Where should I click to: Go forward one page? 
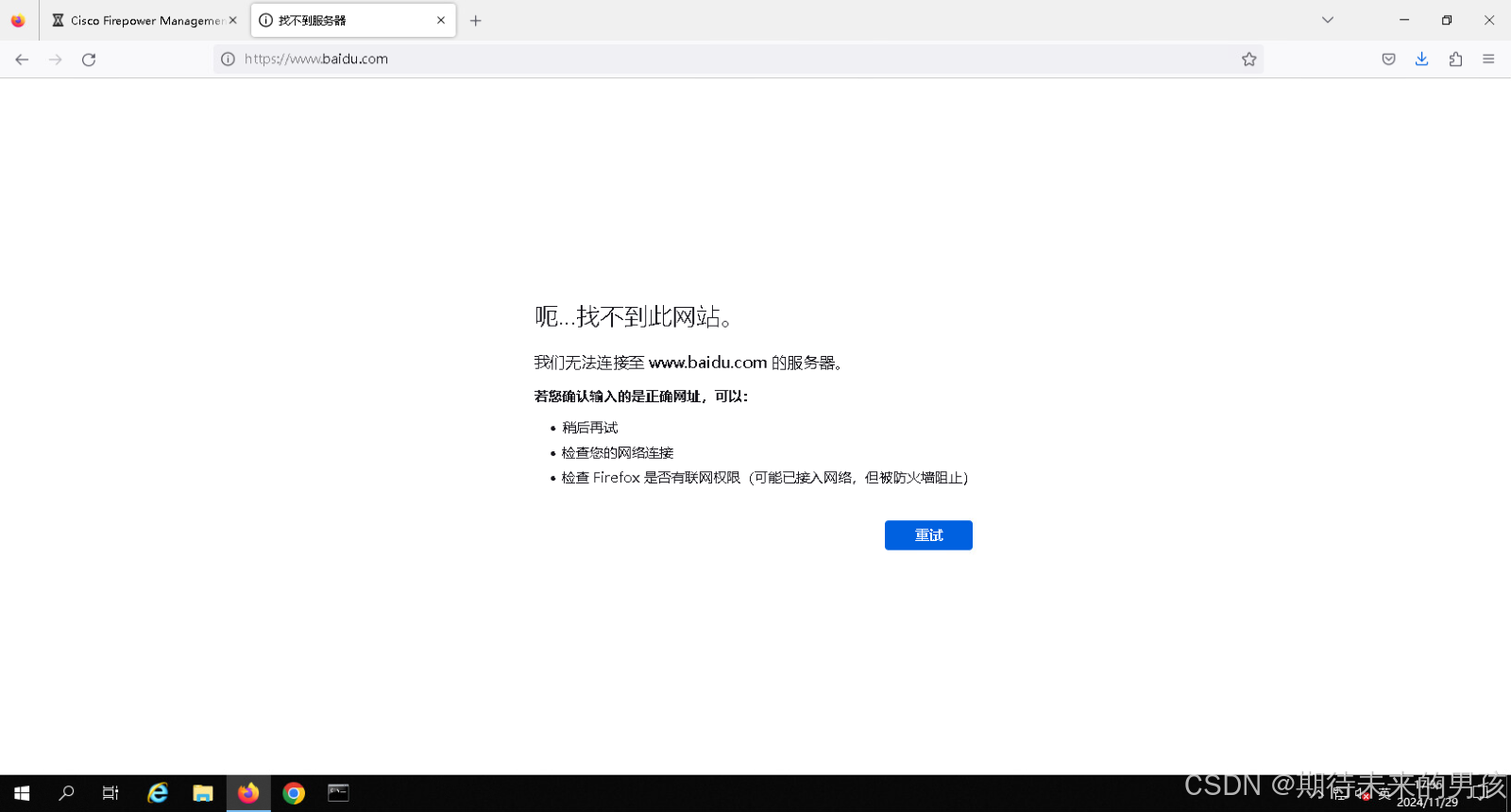tap(56, 59)
